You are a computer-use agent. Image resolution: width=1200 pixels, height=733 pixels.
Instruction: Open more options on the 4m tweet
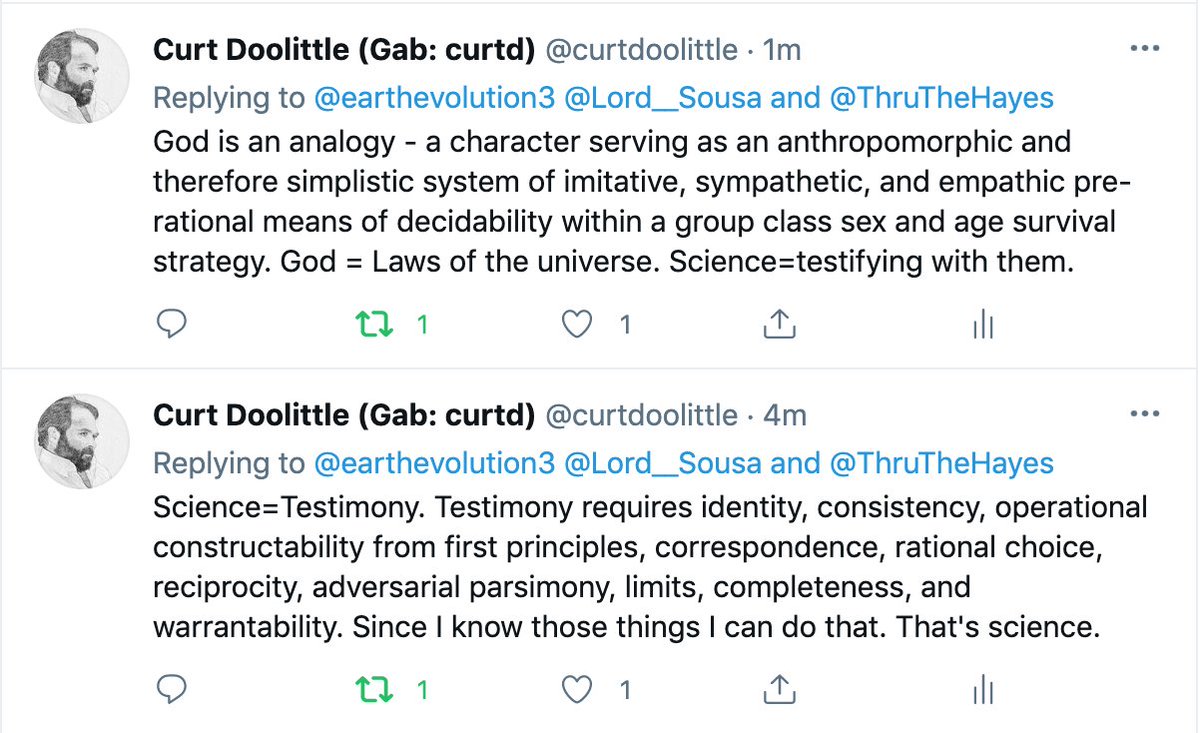(x=1144, y=414)
